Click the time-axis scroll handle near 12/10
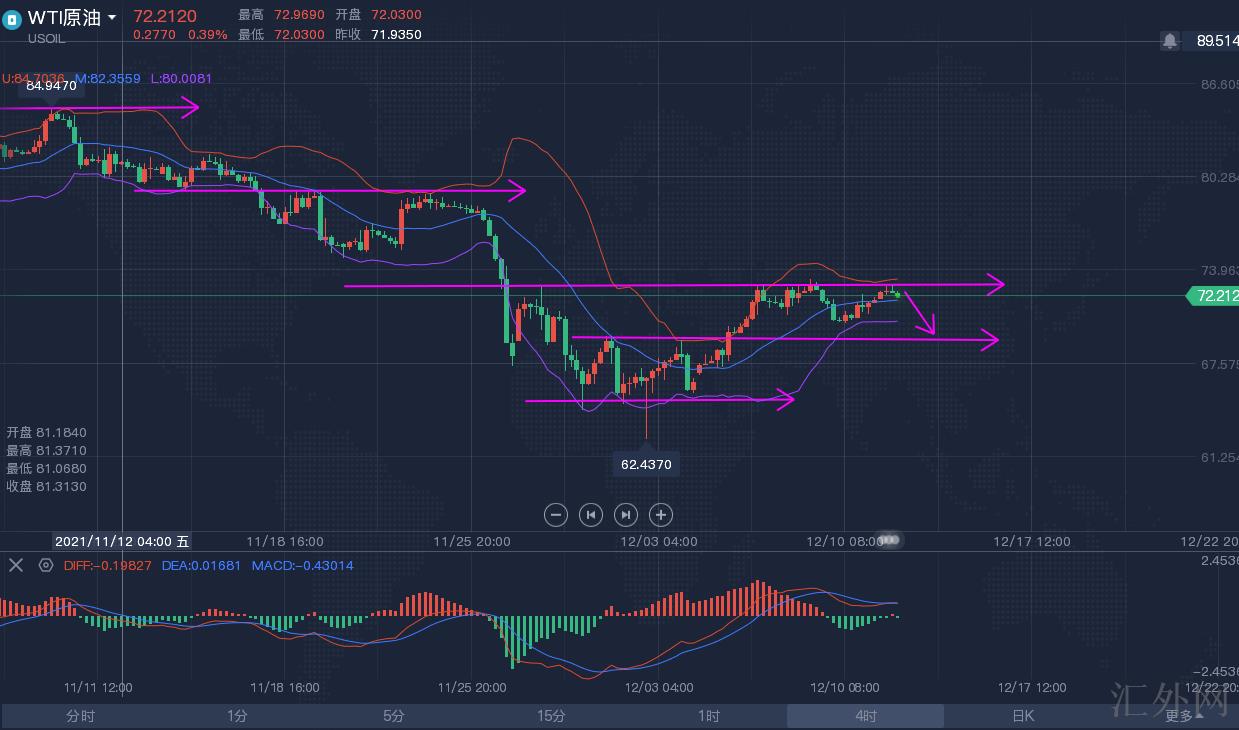This screenshot has height=730, width=1239. tap(889, 540)
